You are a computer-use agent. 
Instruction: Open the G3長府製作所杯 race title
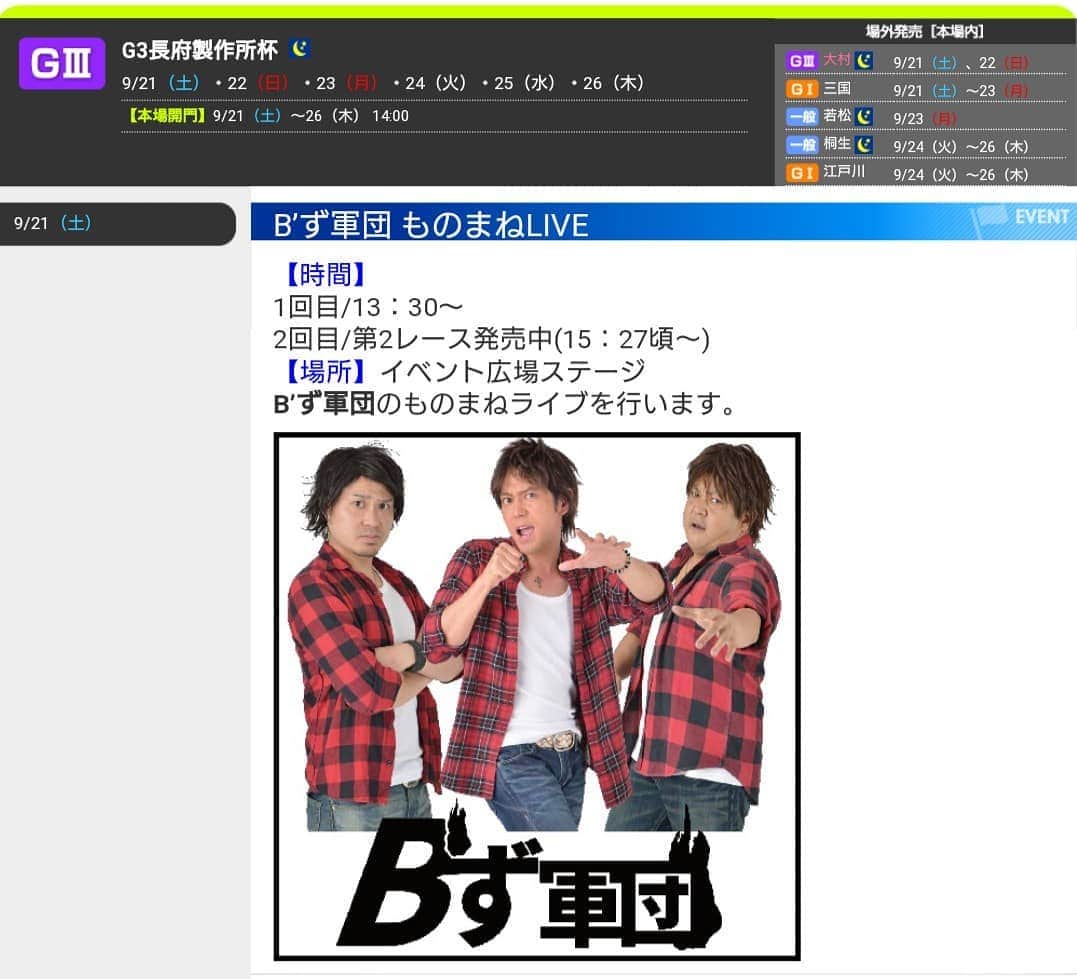point(200,49)
